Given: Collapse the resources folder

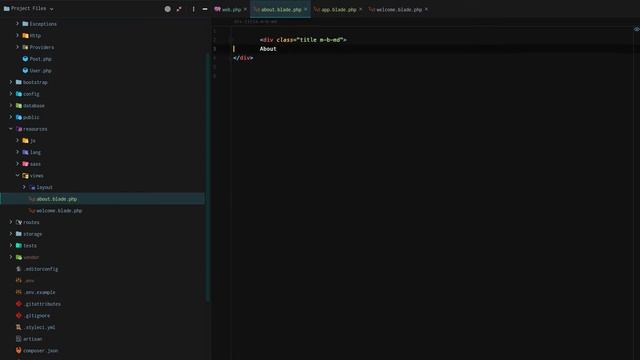Looking at the screenshot, I should 11,129.
